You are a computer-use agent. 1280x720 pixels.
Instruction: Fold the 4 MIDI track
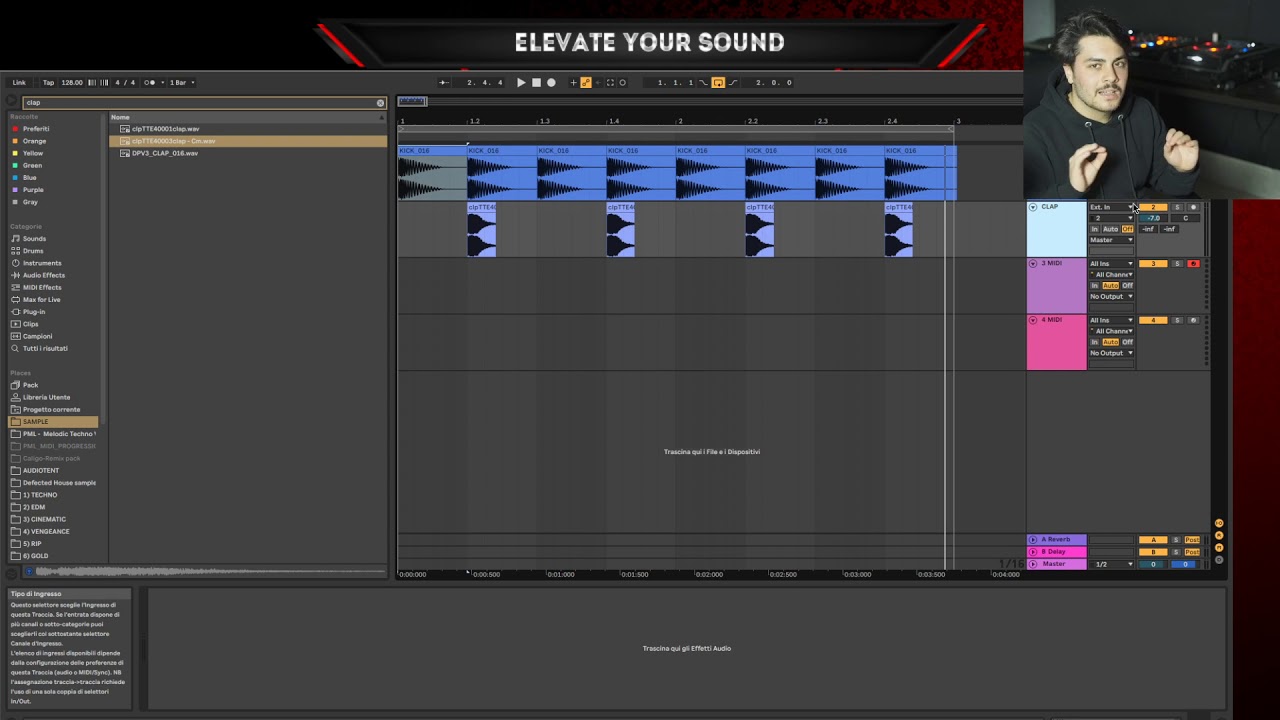tap(1033, 320)
